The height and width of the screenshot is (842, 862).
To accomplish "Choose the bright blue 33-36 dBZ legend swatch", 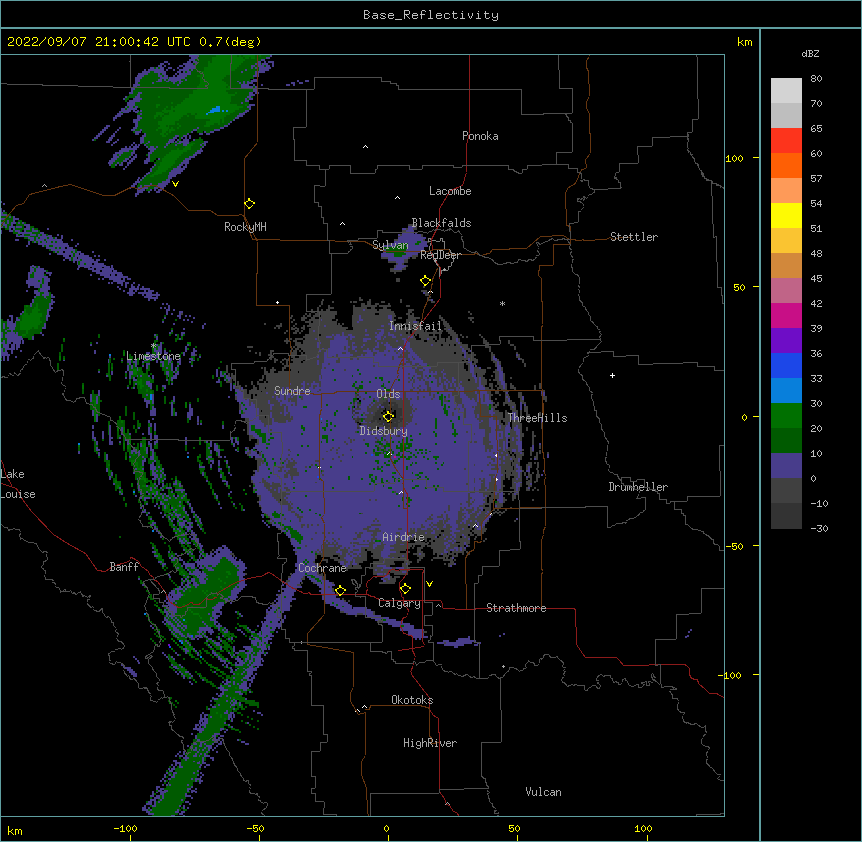I will pos(786,365).
